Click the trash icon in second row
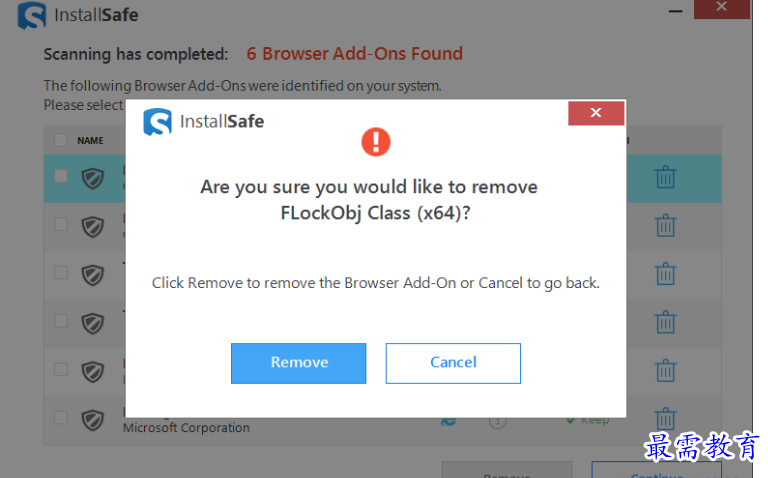Screen dimensions: 768x478 tap(665, 225)
